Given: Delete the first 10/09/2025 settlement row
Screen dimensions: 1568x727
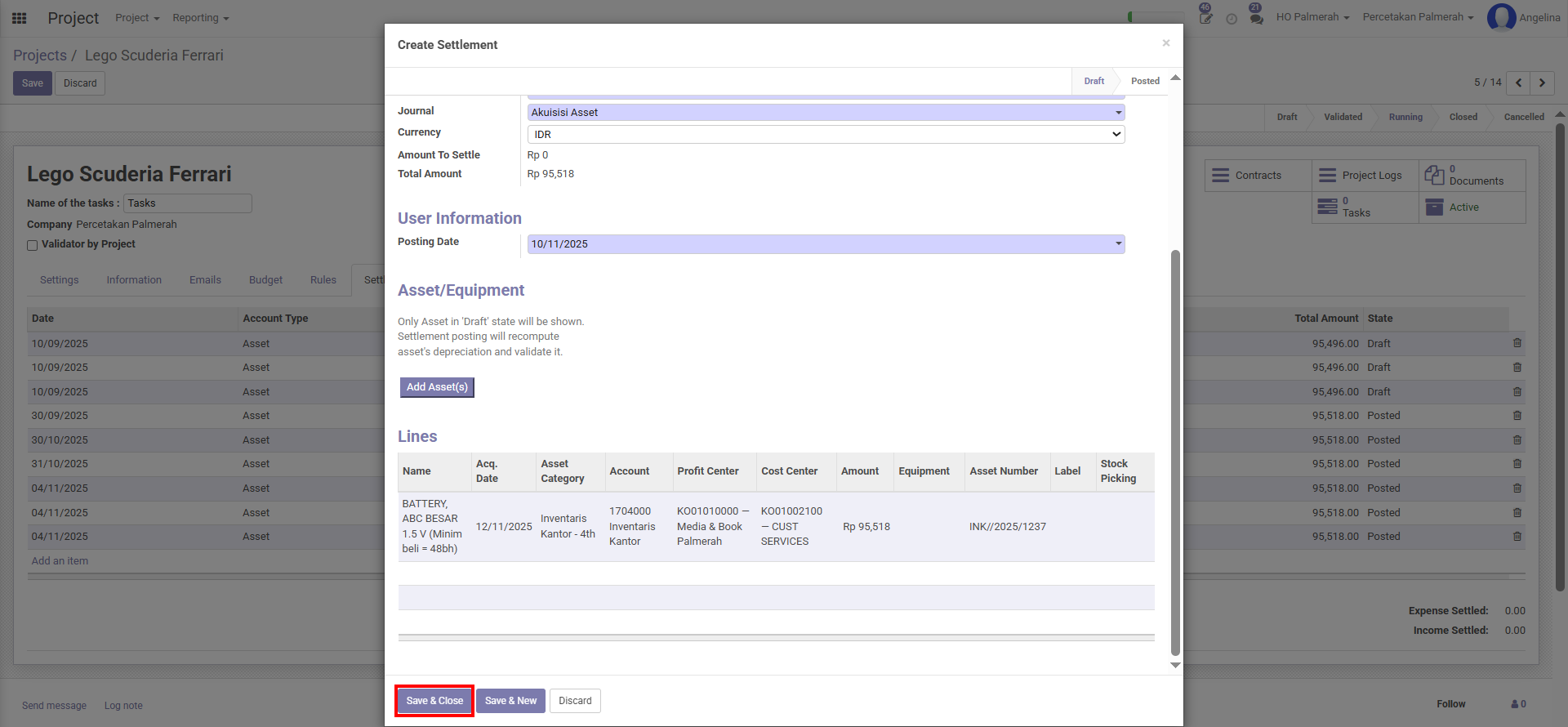Looking at the screenshot, I should tap(1517, 344).
